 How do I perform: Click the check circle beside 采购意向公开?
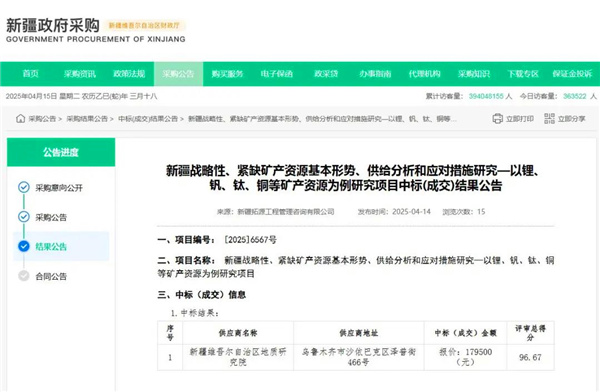pos(24,187)
